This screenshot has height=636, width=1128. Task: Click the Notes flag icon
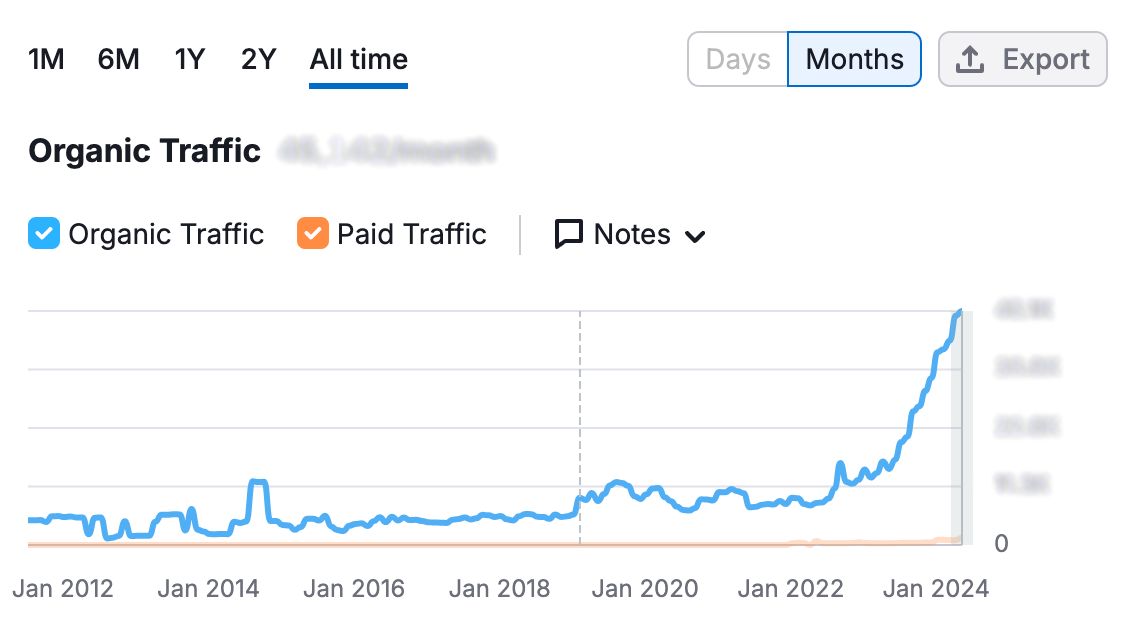click(x=568, y=234)
